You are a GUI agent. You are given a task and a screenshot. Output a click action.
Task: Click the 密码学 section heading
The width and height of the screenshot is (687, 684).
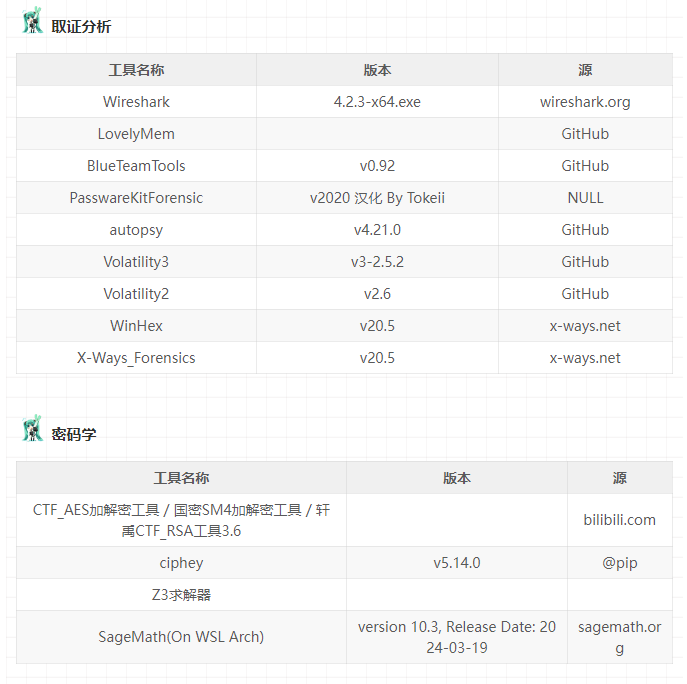click(74, 435)
